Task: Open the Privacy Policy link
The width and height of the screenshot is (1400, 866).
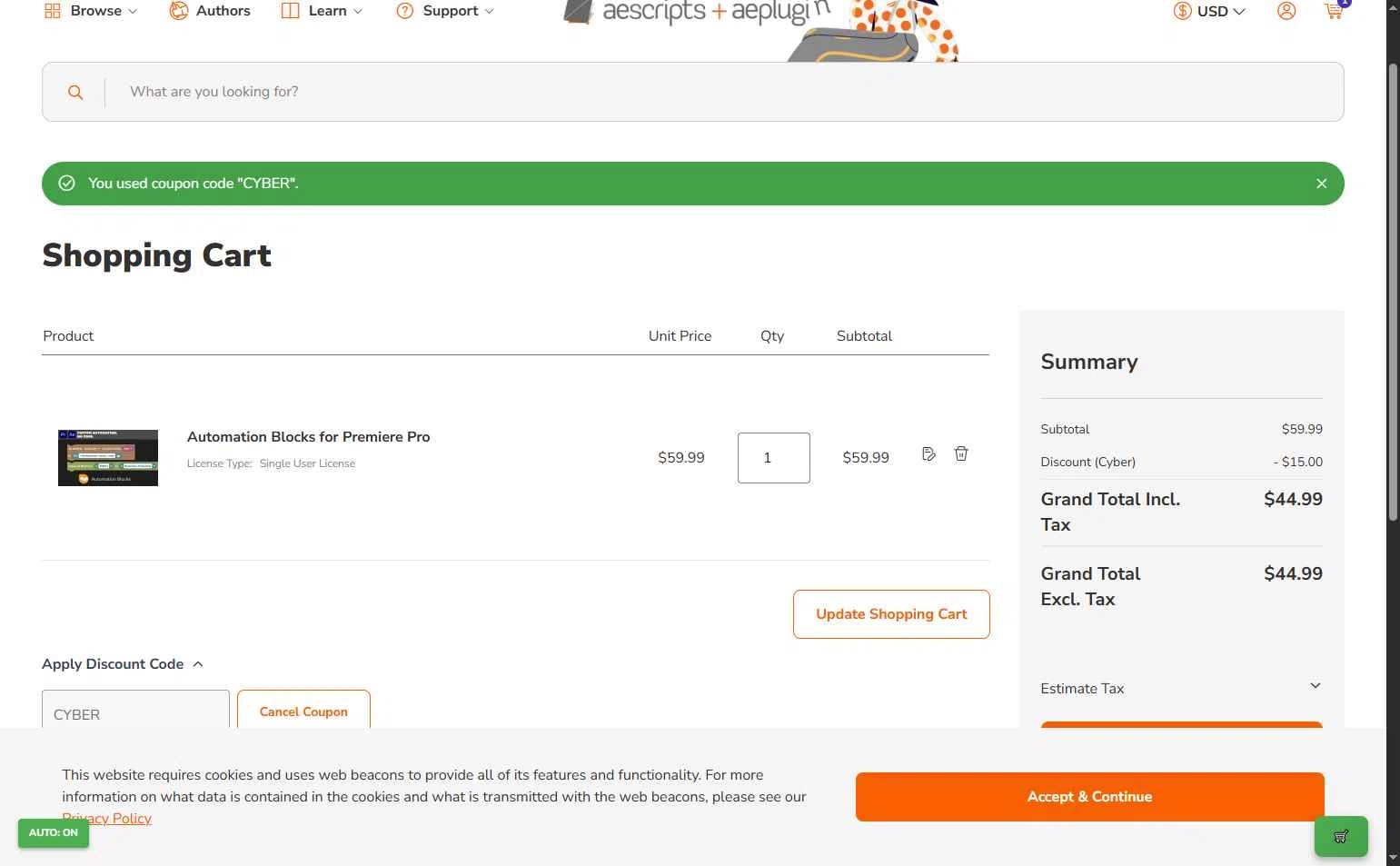Action: [x=107, y=819]
